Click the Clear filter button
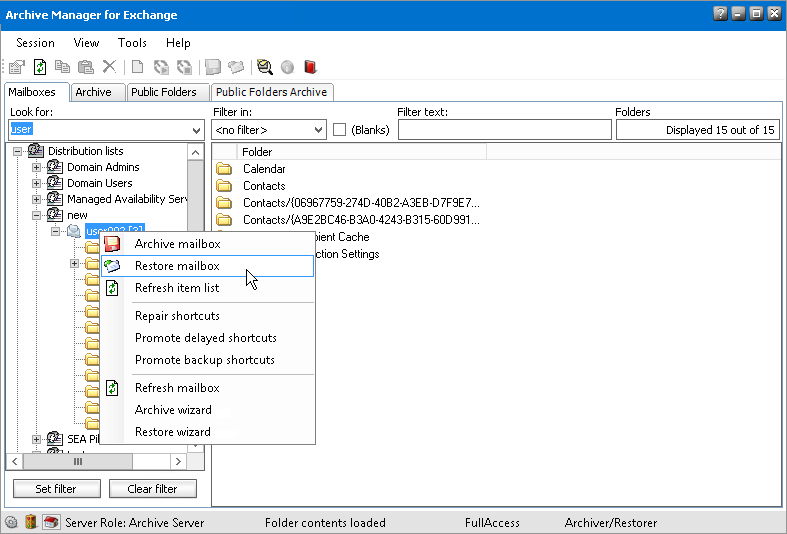787x534 pixels. click(x=152, y=489)
